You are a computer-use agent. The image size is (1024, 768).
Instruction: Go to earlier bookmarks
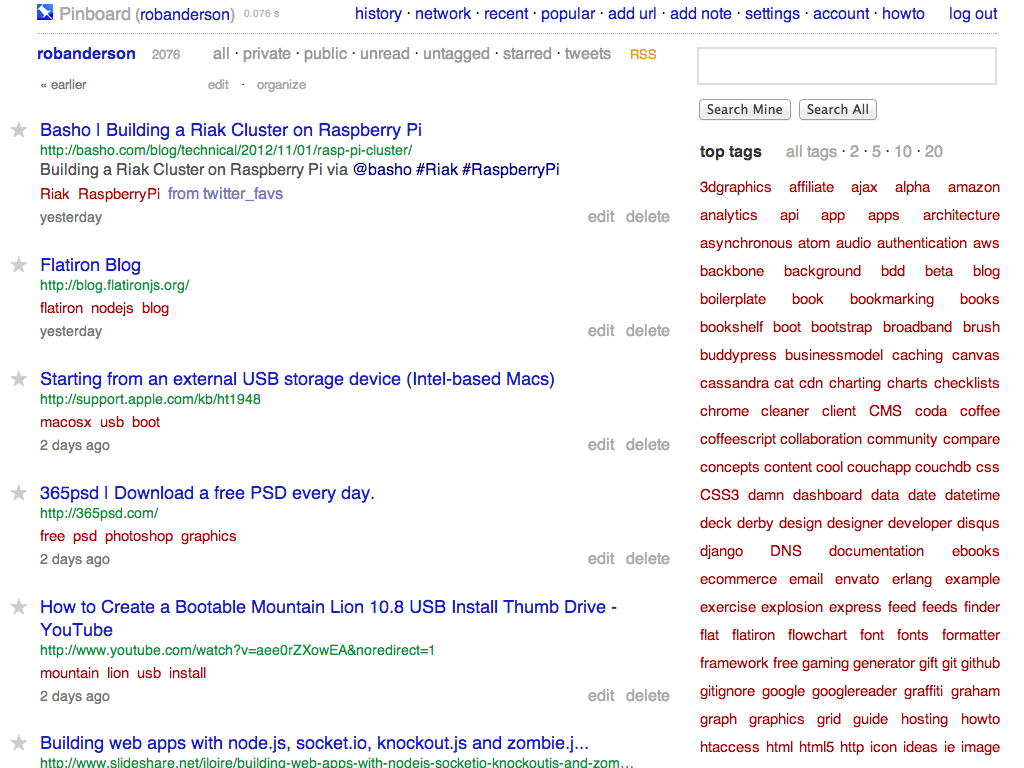point(63,84)
